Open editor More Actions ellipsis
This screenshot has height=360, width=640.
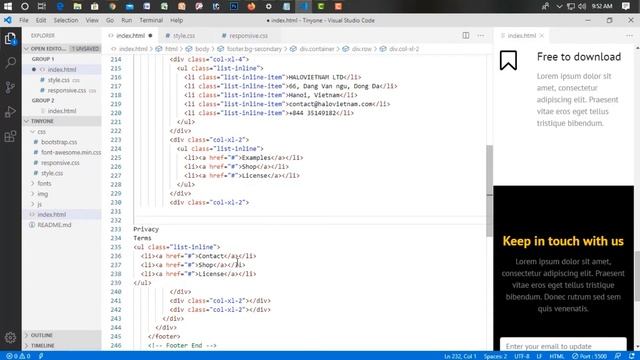pyautogui.click(x=481, y=36)
